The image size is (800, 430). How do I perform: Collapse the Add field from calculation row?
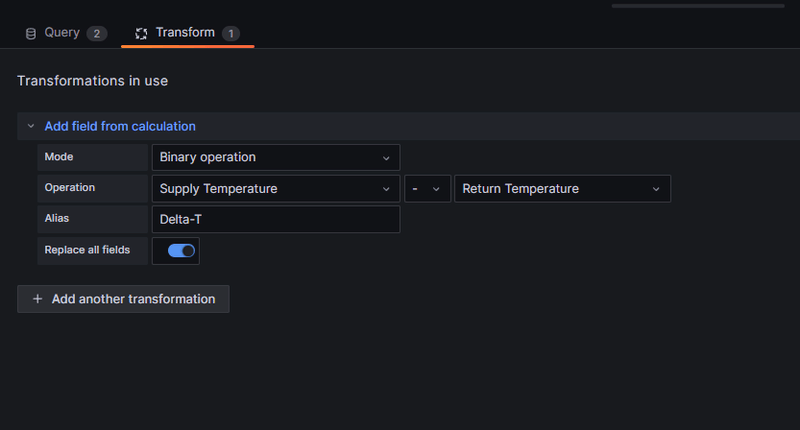pos(31,126)
